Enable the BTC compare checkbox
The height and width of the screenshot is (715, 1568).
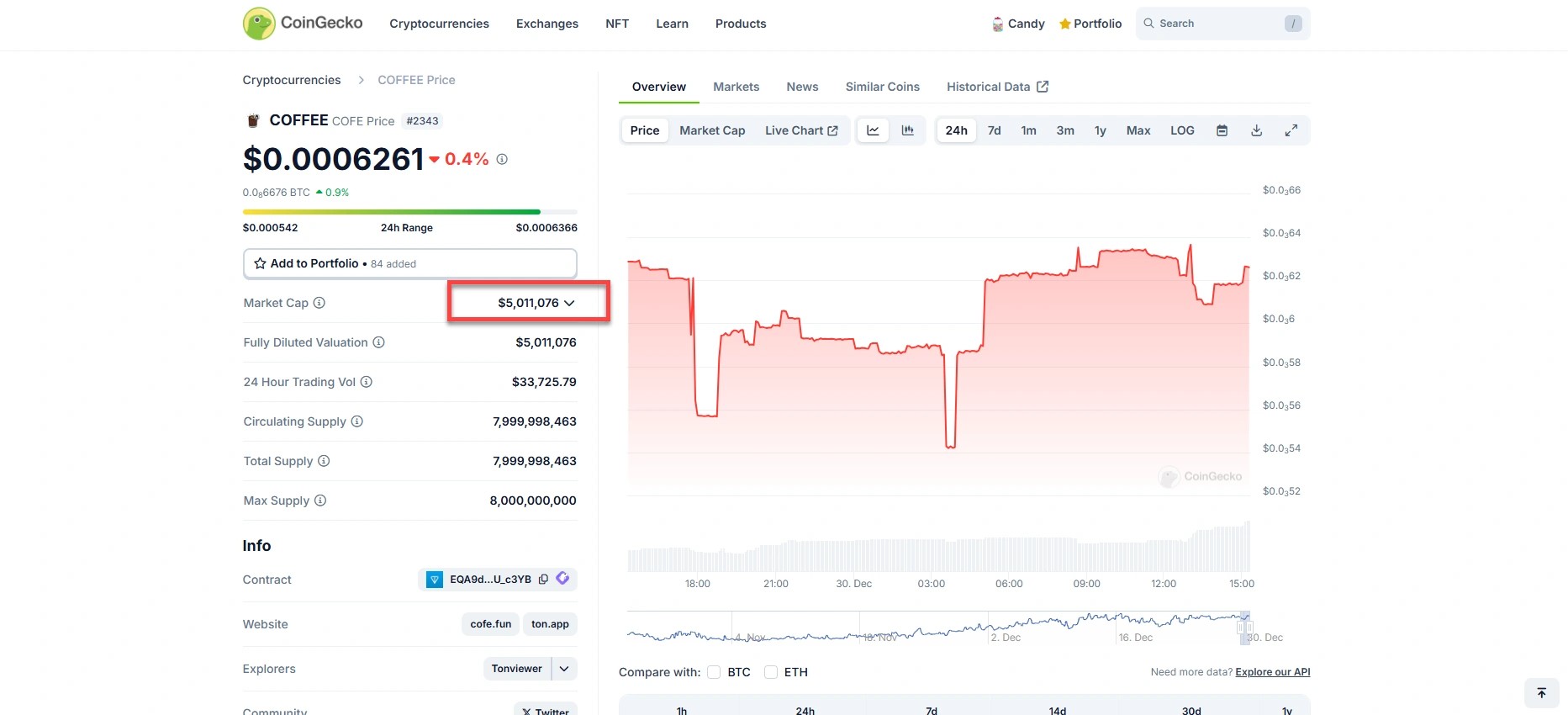tap(714, 672)
